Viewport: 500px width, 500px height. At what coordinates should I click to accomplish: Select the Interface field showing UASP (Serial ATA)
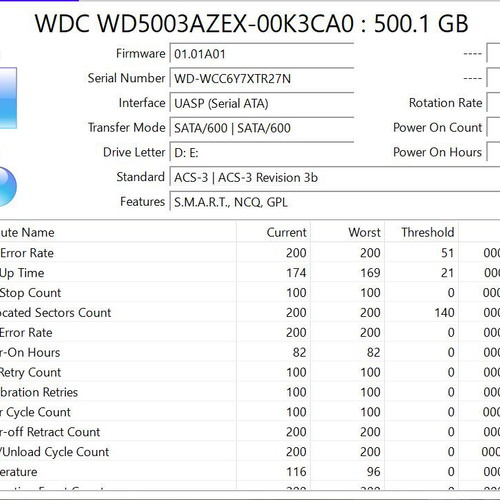pos(262,103)
